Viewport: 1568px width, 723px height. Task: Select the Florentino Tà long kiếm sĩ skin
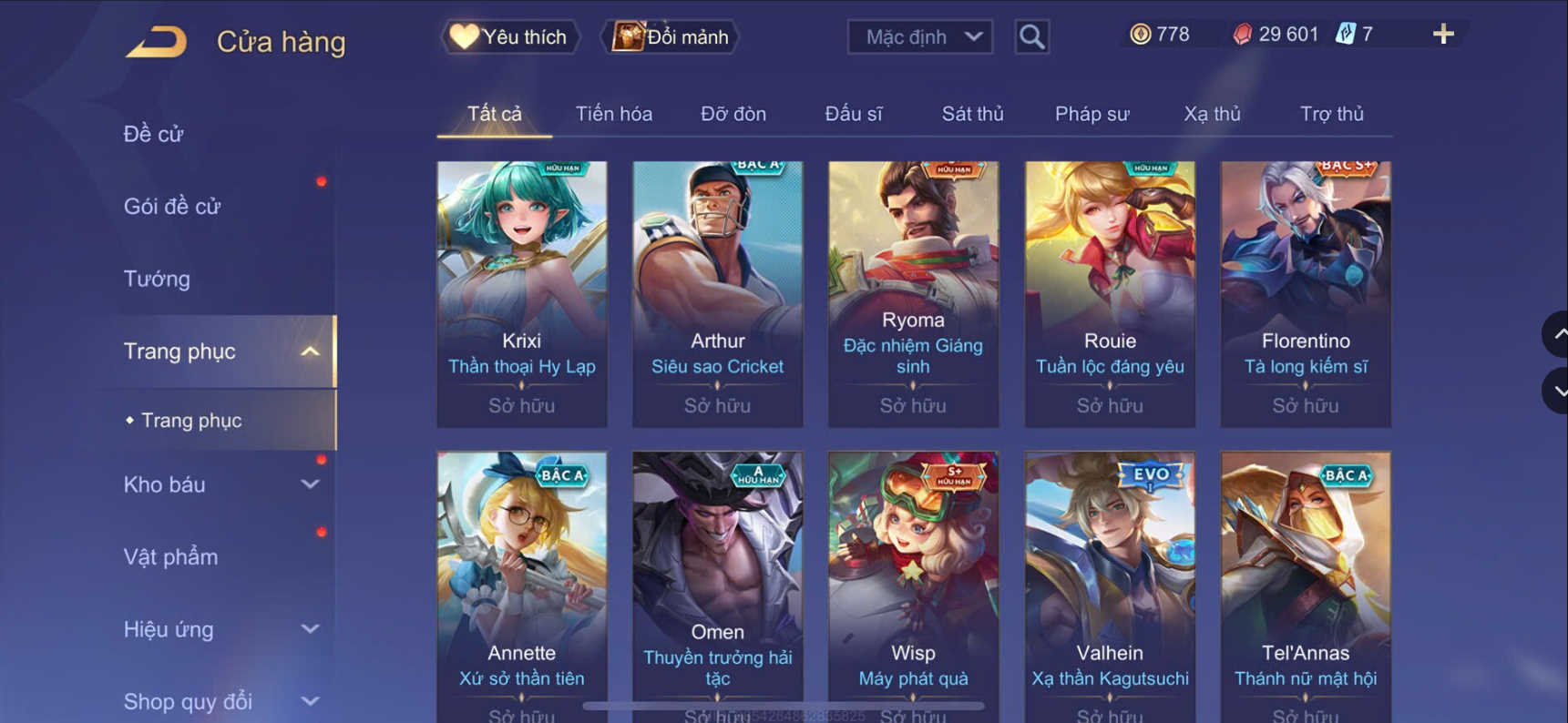pyautogui.click(x=1306, y=294)
